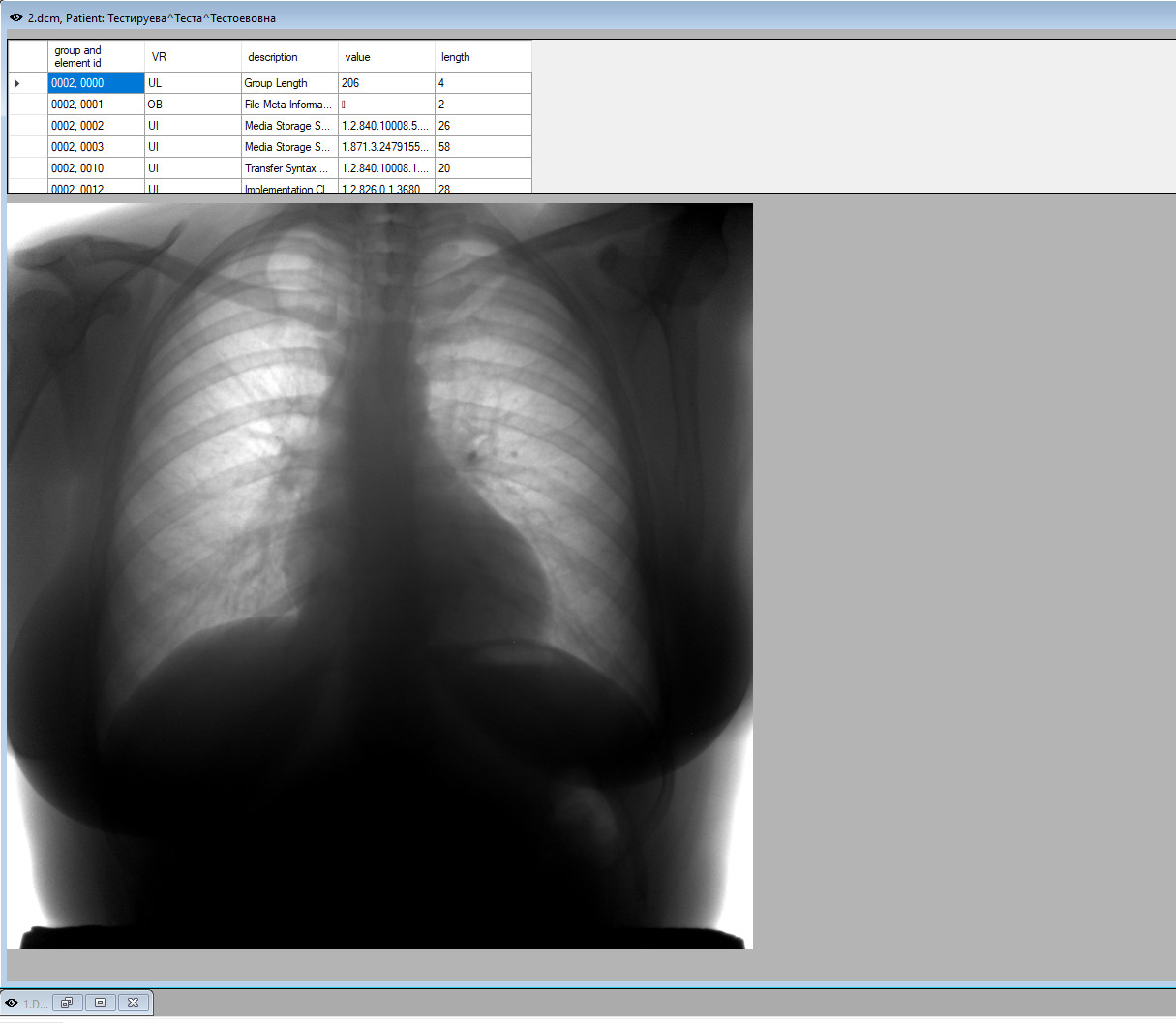This screenshot has width=1176, height=1023.
Task: Sort by the description column header
Action: click(289, 56)
